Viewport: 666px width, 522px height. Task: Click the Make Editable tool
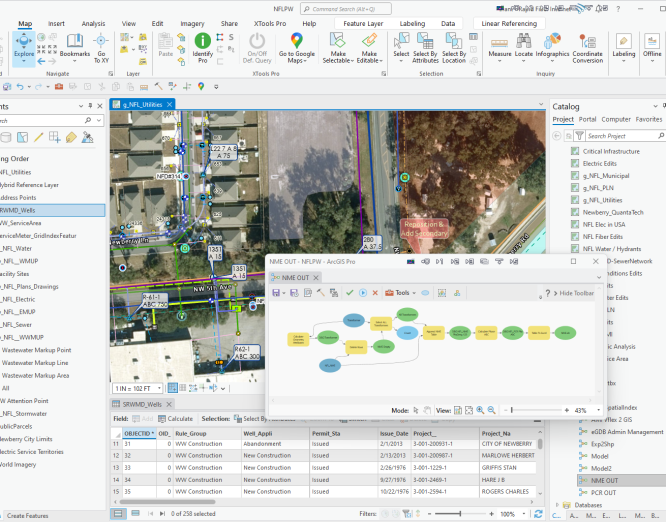click(370, 48)
